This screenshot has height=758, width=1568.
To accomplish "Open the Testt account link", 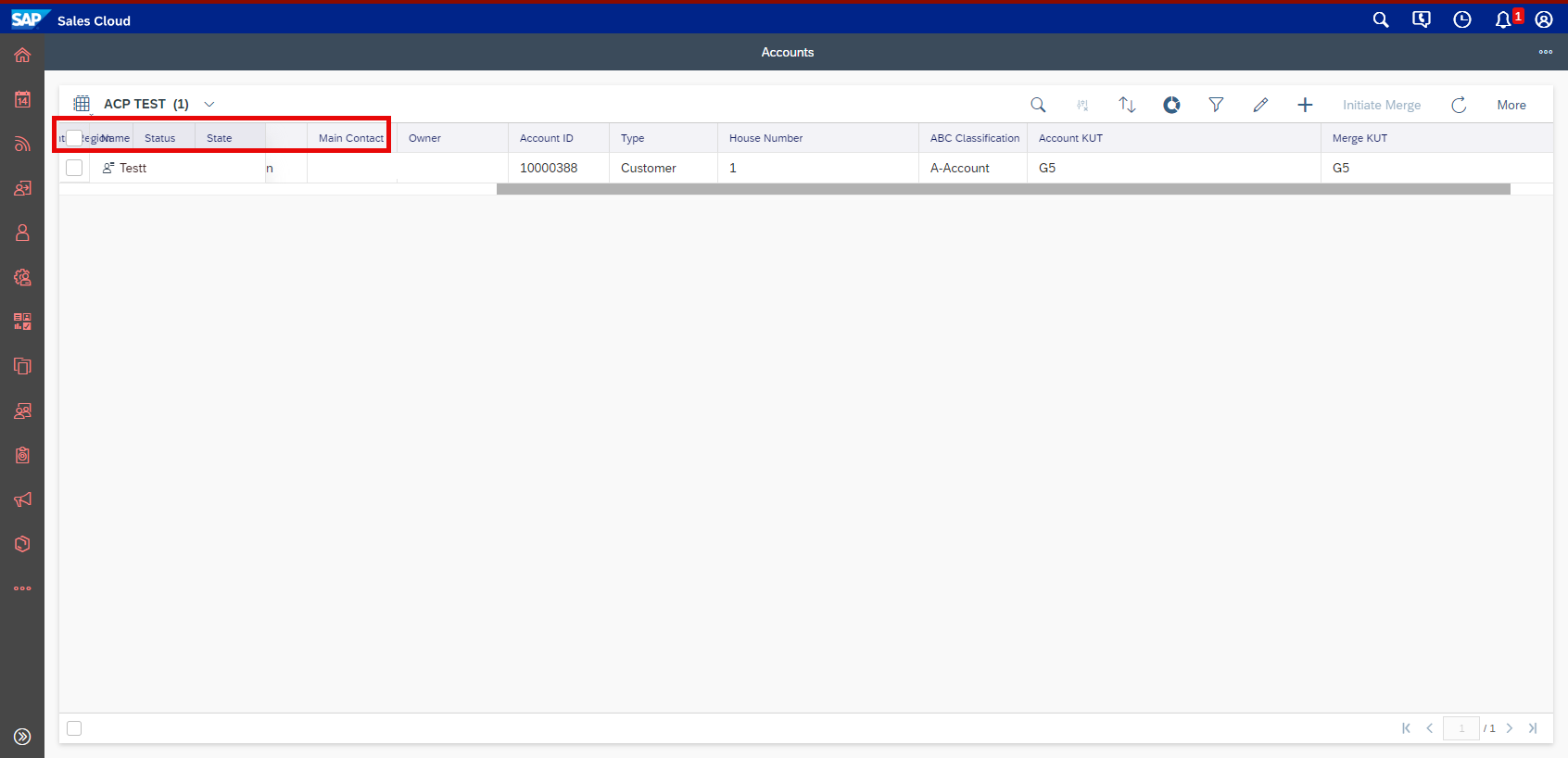I will point(133,168).
